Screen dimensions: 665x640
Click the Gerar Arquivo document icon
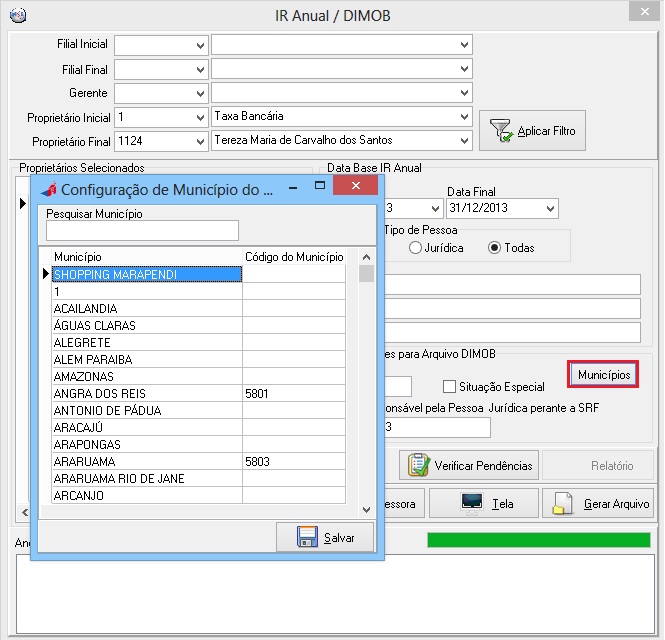[x=565, y=504]
